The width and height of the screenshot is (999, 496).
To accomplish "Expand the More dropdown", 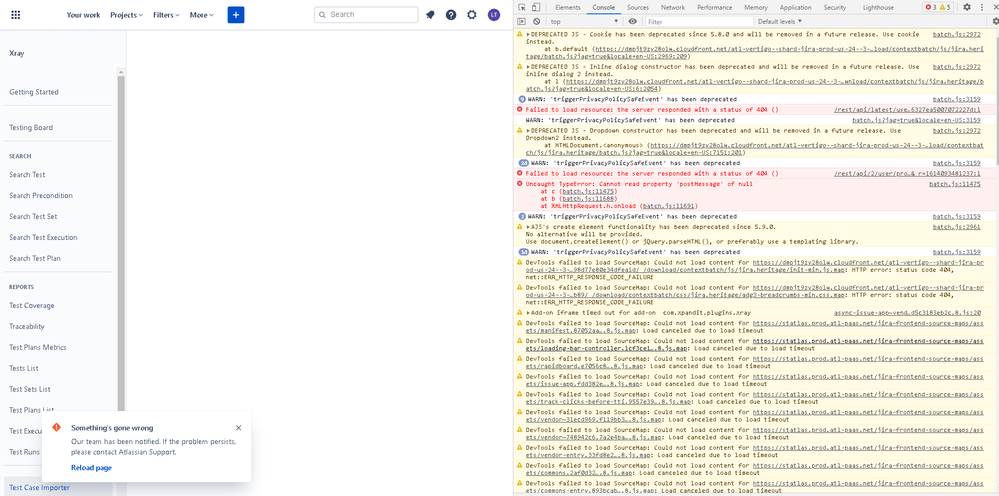I will coord(201,15).
